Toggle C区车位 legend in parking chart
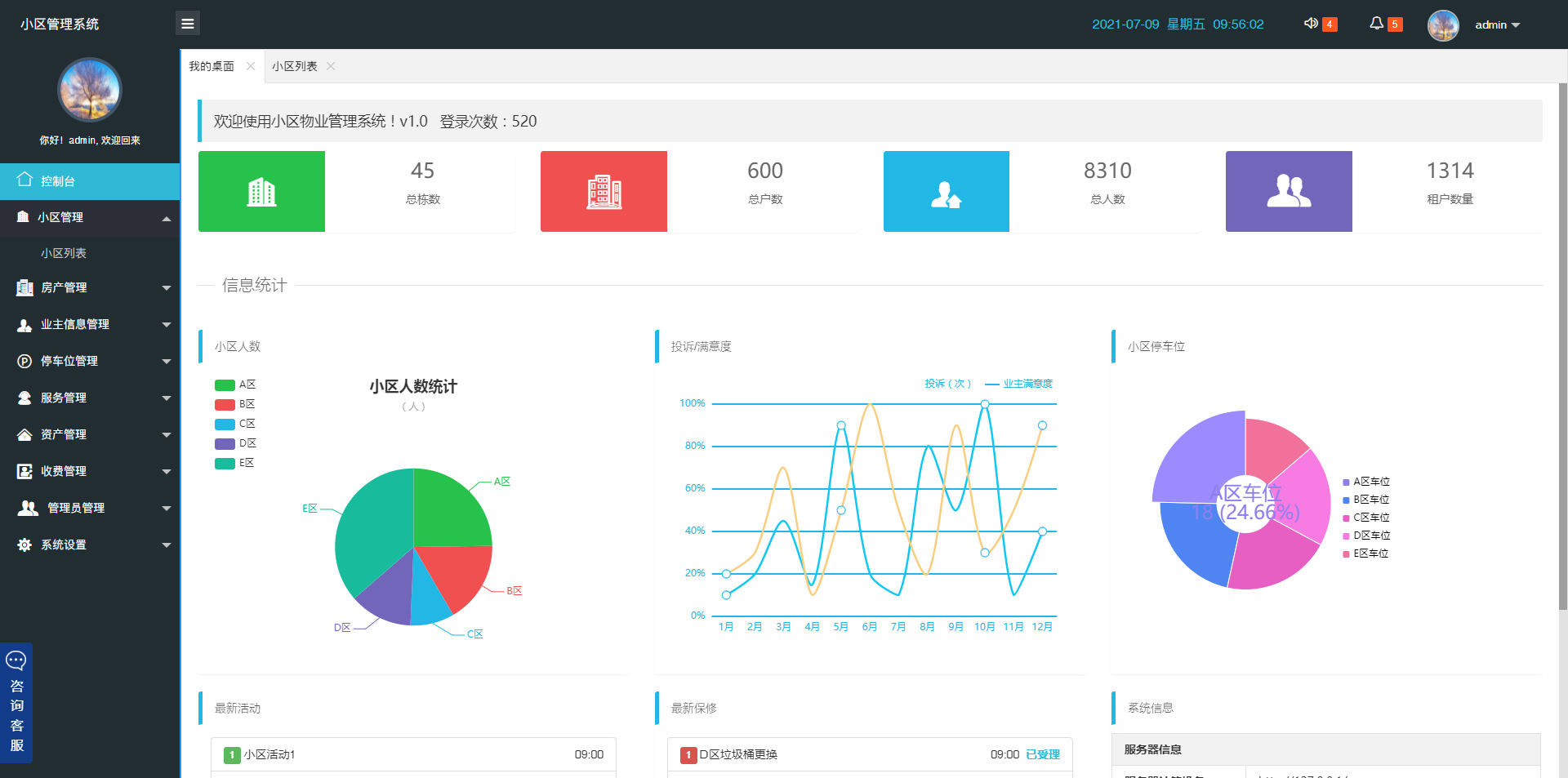Image resolution: width=1568 pixels, height=778 pixels. [x=1366, y=518]
